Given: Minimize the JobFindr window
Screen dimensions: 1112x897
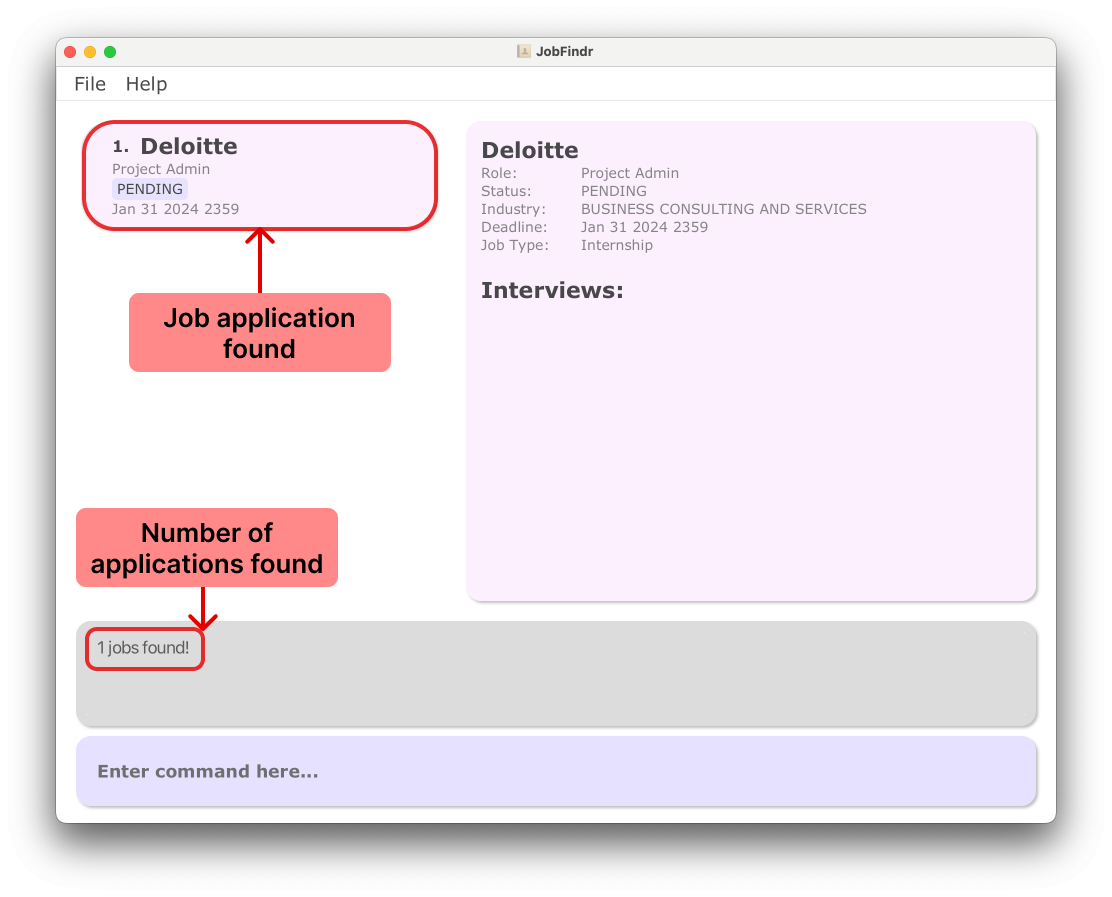Looking at the screenshot, I should coord(90,52).
